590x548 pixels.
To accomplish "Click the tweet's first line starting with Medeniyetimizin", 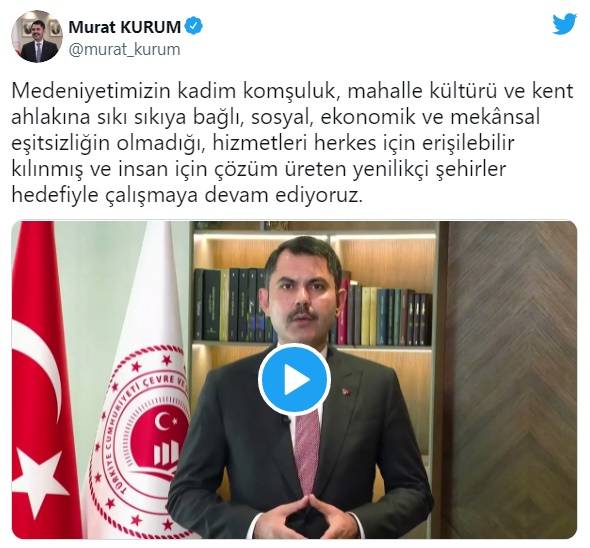I will (x=292, y=91).
